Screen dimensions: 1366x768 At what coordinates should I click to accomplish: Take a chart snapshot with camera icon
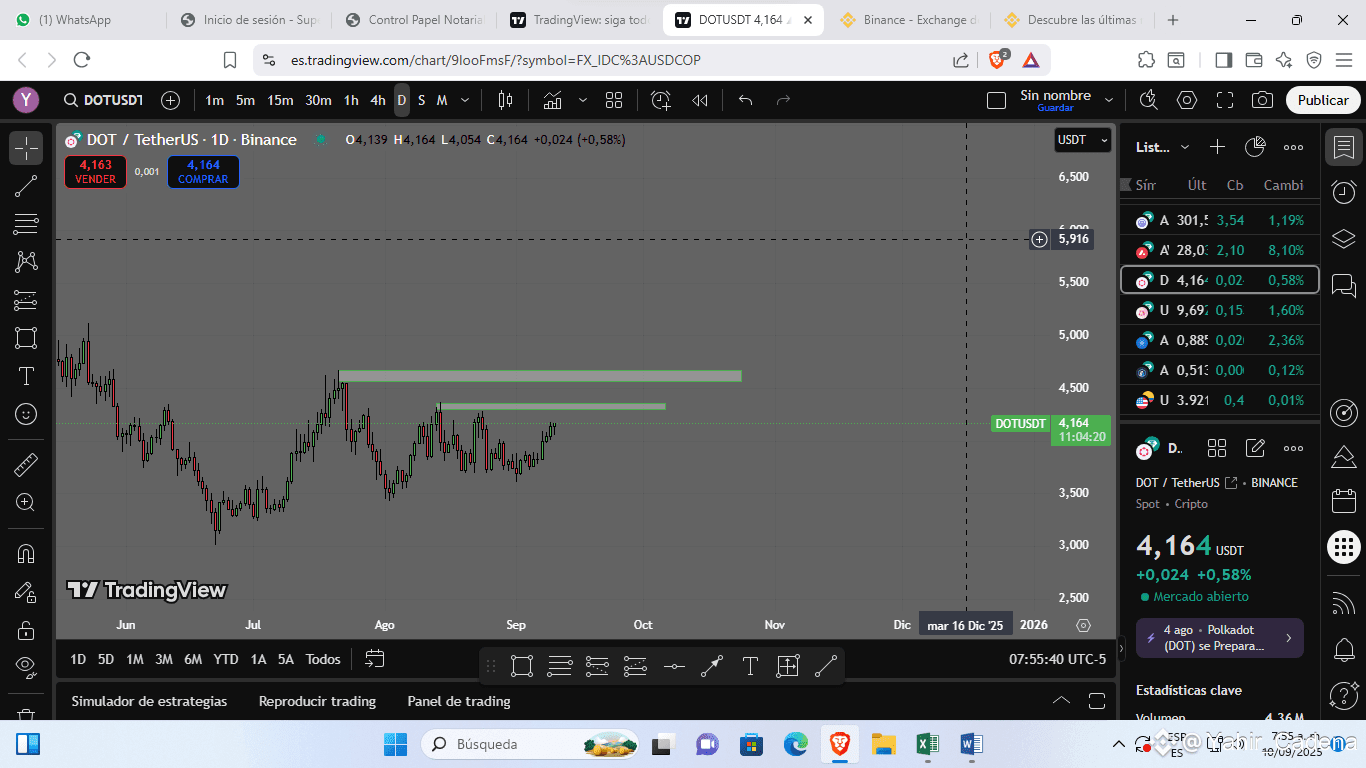click(x=1263, y=100)
